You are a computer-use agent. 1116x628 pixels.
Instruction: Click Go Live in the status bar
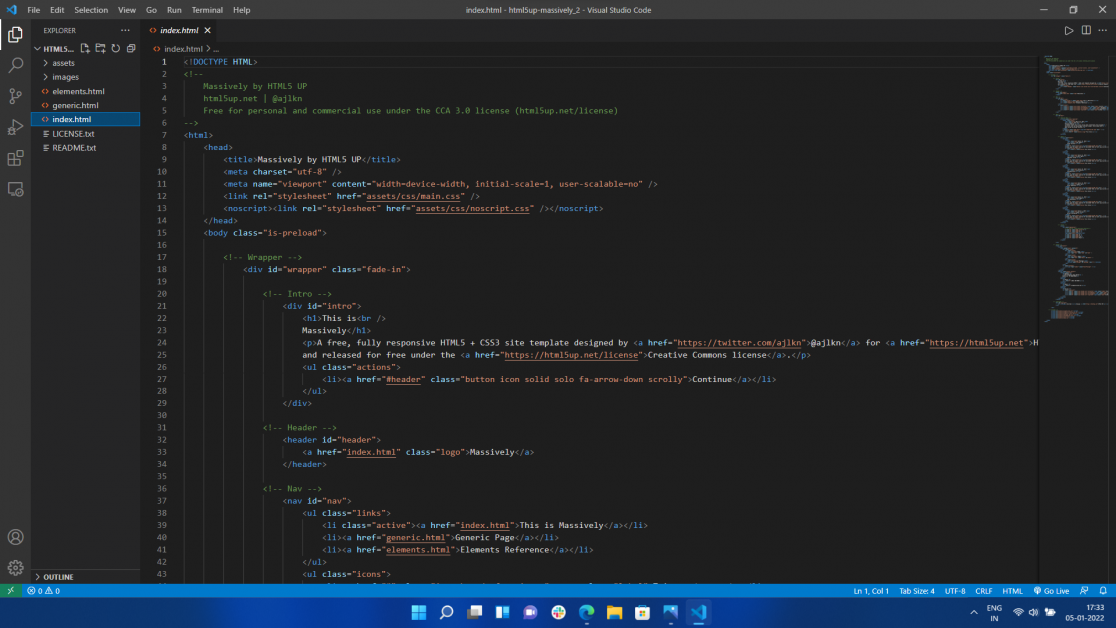pos(1051,591)
